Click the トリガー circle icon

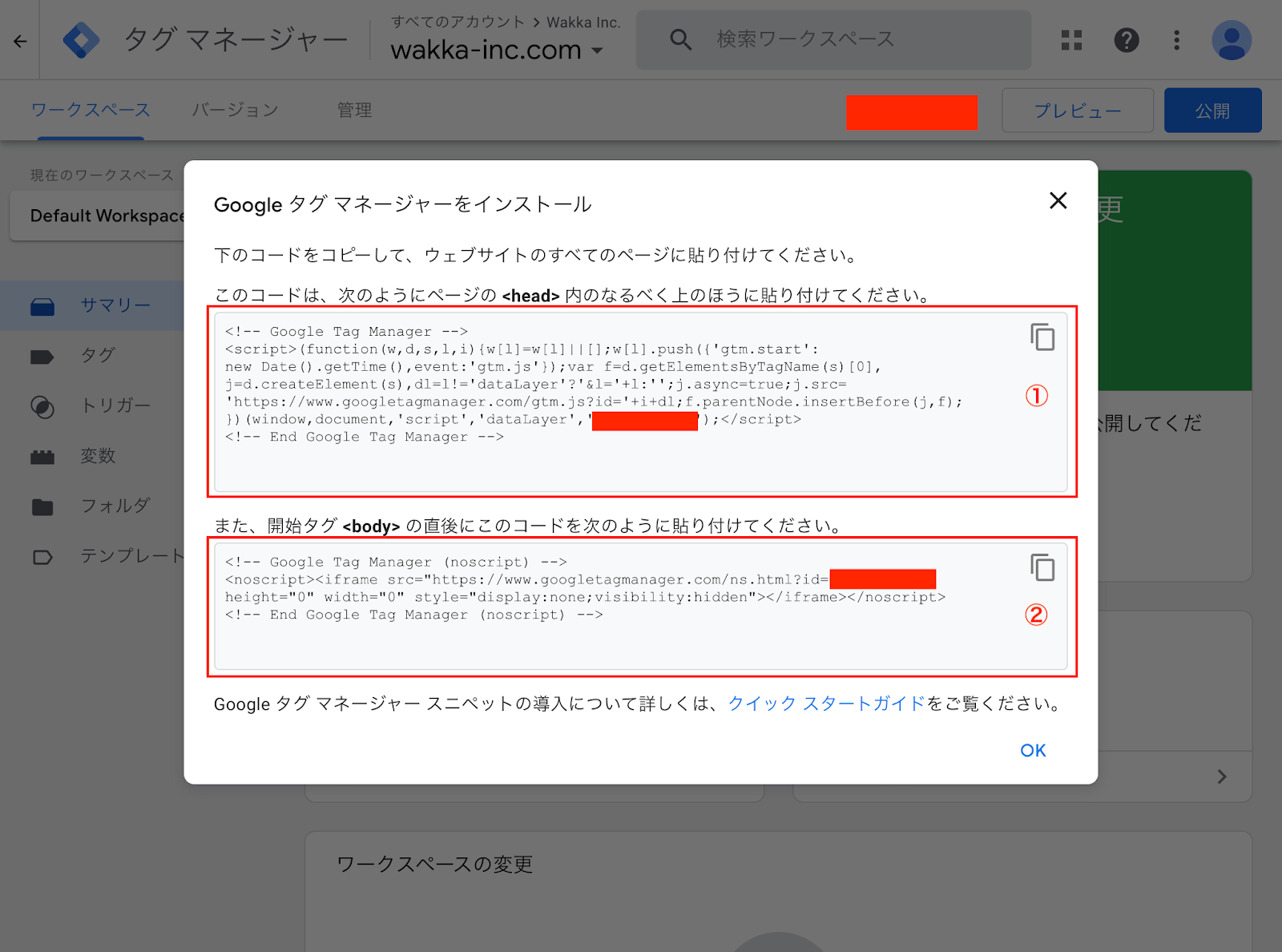pyautogui.click(x=42, y=407)
